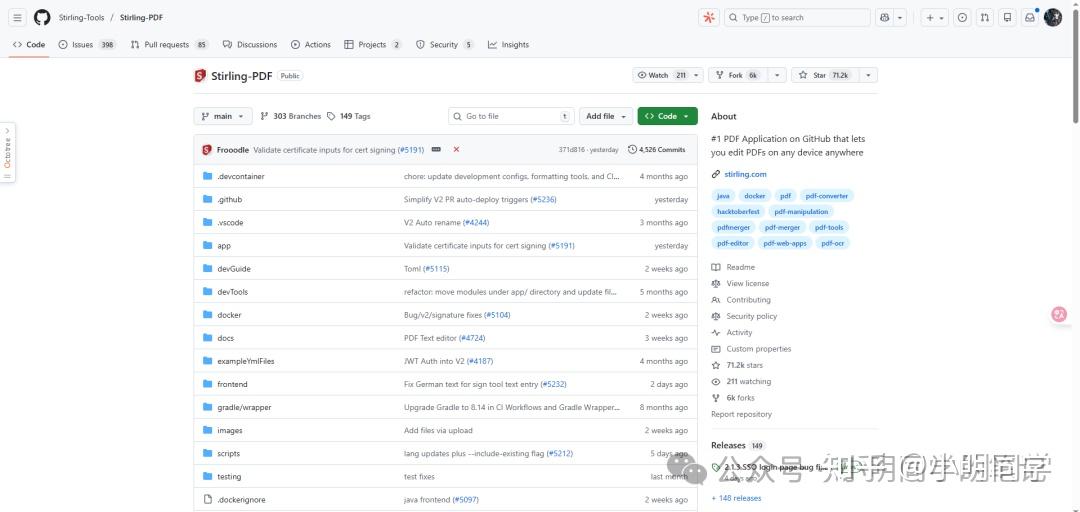The image size is (1080, 512).
Task: Open notifications inbox icon
Action: [1029, 17]
